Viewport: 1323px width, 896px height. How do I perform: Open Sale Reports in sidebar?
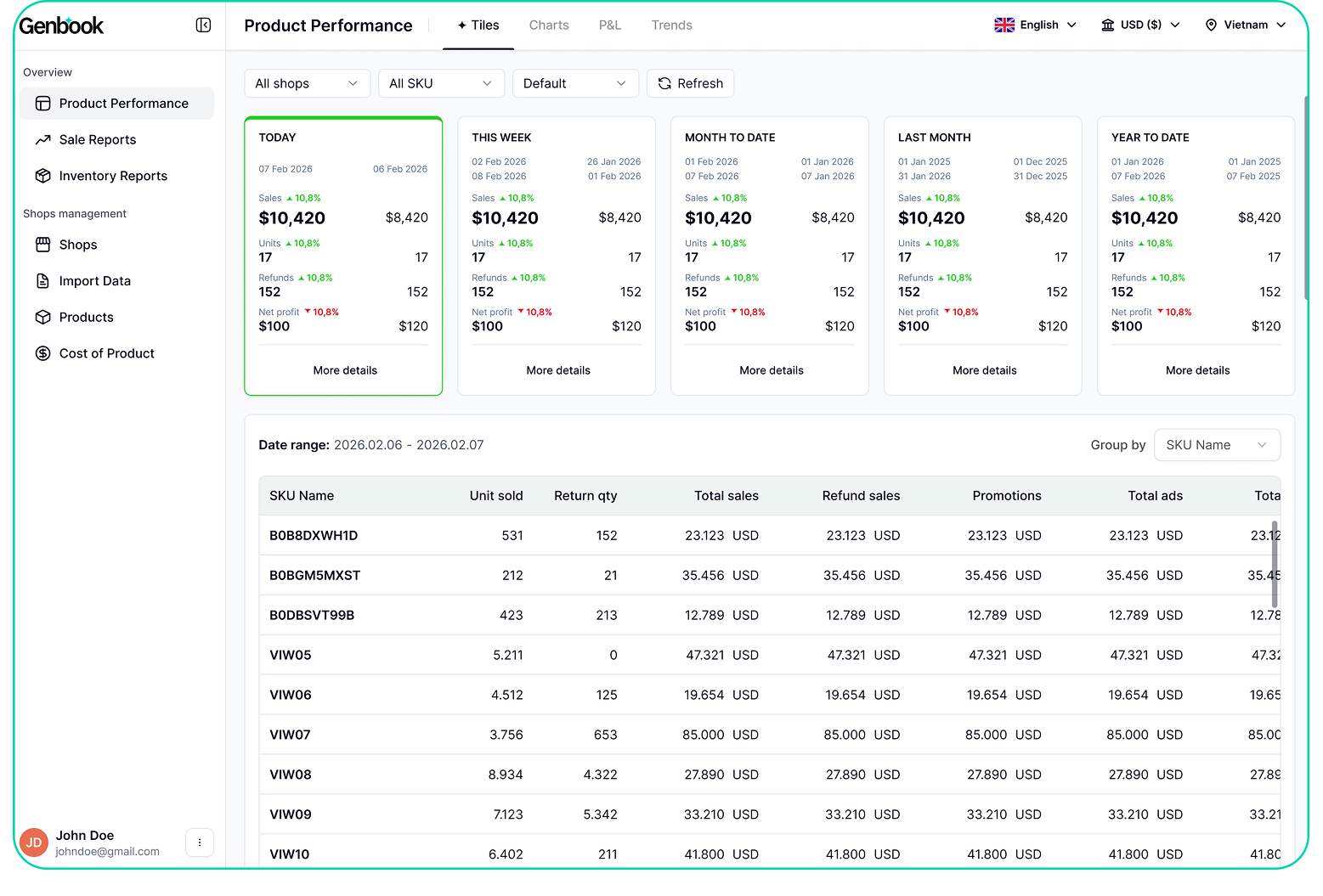[x=116, y=140]
